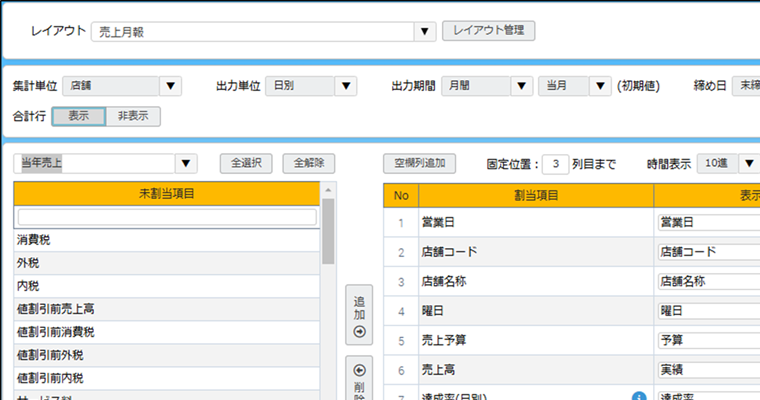Click the search box under 未割当項目
Viewport: 760px width, 400px height.
point(167,216)
